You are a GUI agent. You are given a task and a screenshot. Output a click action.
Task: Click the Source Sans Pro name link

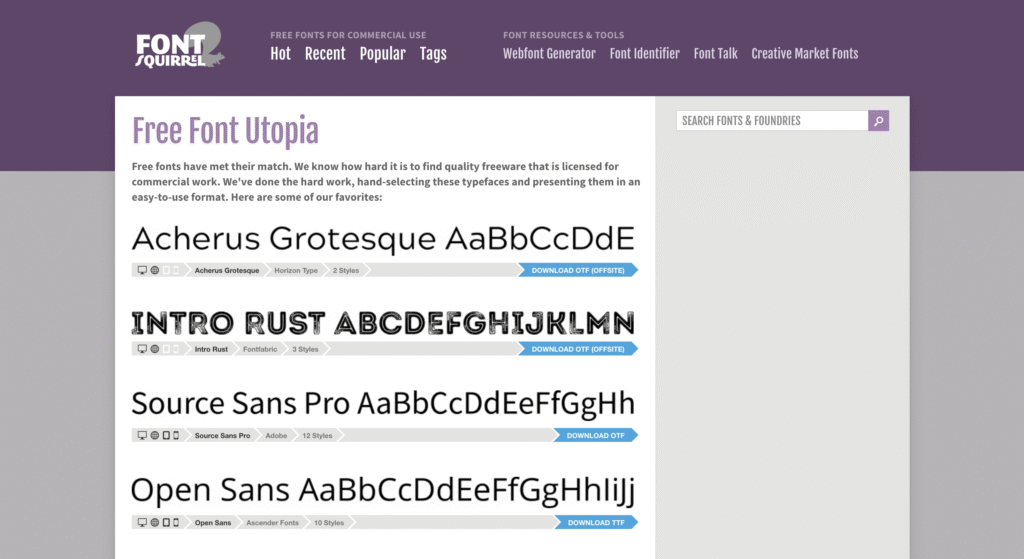point(222,436)
